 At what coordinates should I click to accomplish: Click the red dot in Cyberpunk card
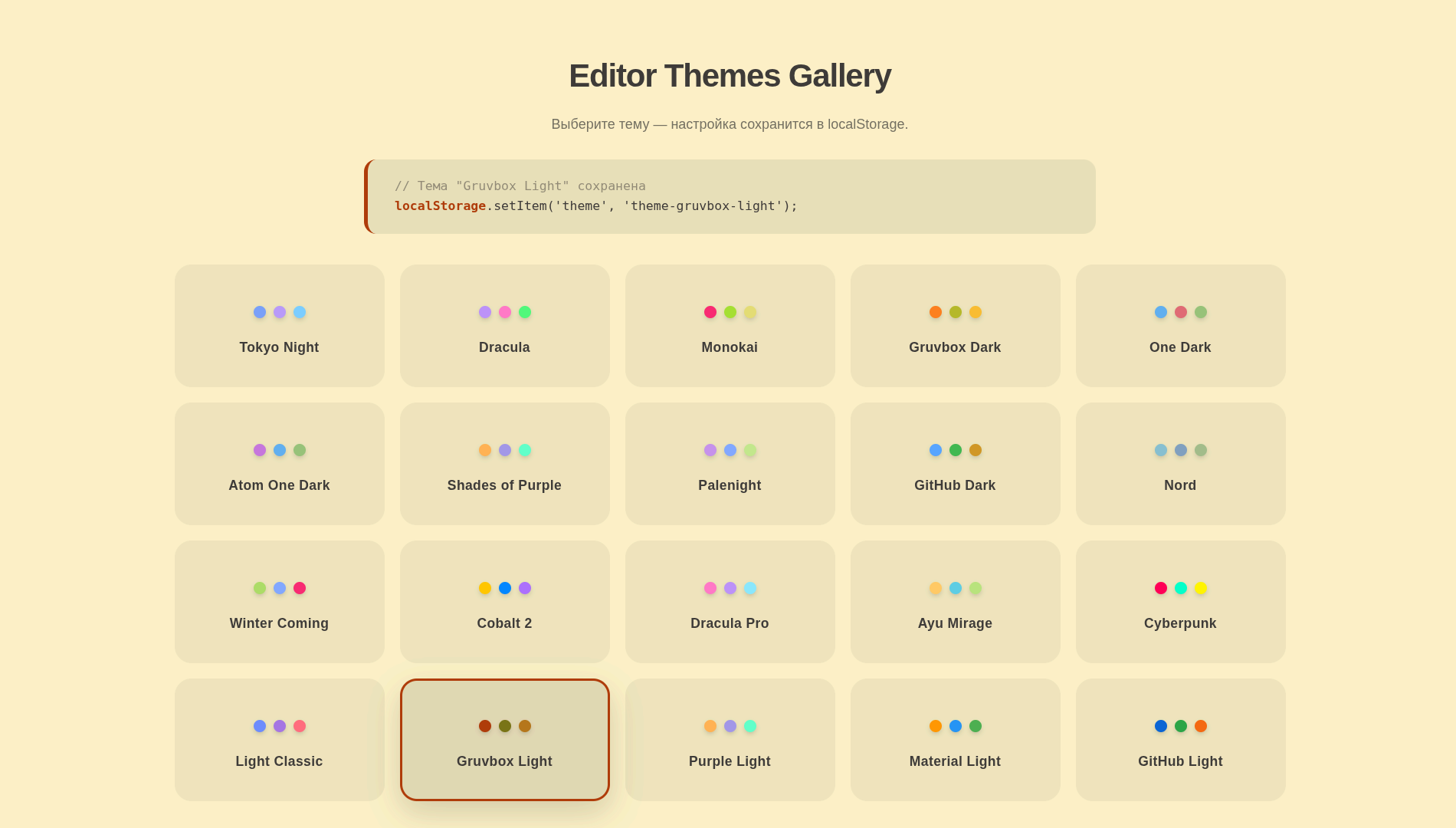click(1160, 588)
